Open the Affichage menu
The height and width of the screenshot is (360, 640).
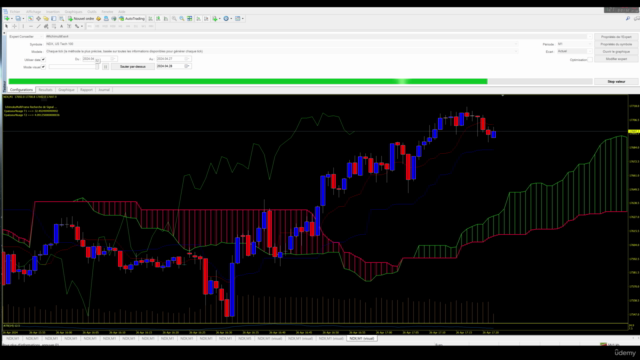[x=33, y=11]
